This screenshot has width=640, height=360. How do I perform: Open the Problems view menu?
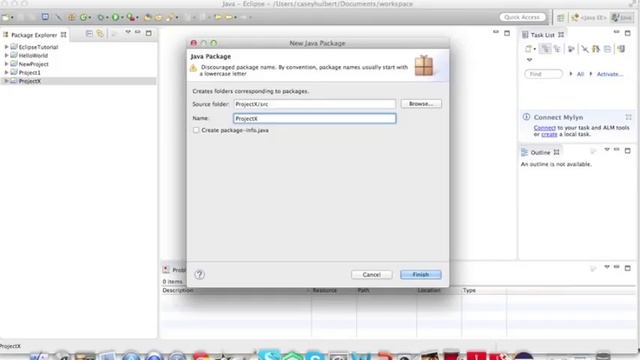tap(607, 267)
